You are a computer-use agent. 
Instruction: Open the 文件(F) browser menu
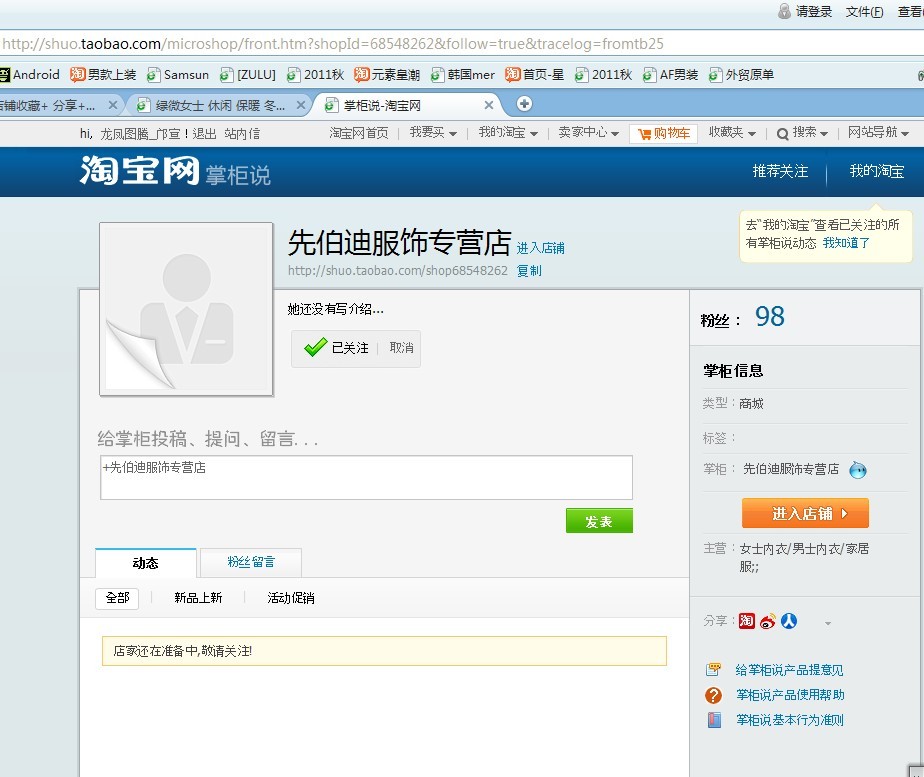864,12
